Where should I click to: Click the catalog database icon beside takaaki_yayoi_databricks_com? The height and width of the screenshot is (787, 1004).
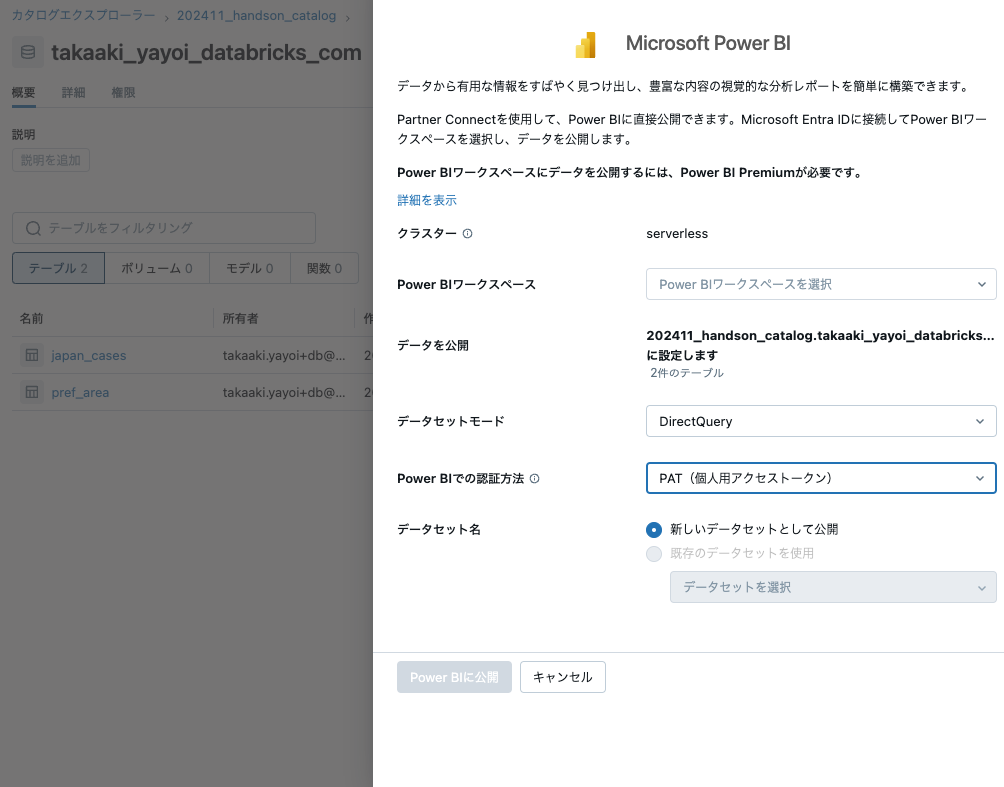coord(29,52)
